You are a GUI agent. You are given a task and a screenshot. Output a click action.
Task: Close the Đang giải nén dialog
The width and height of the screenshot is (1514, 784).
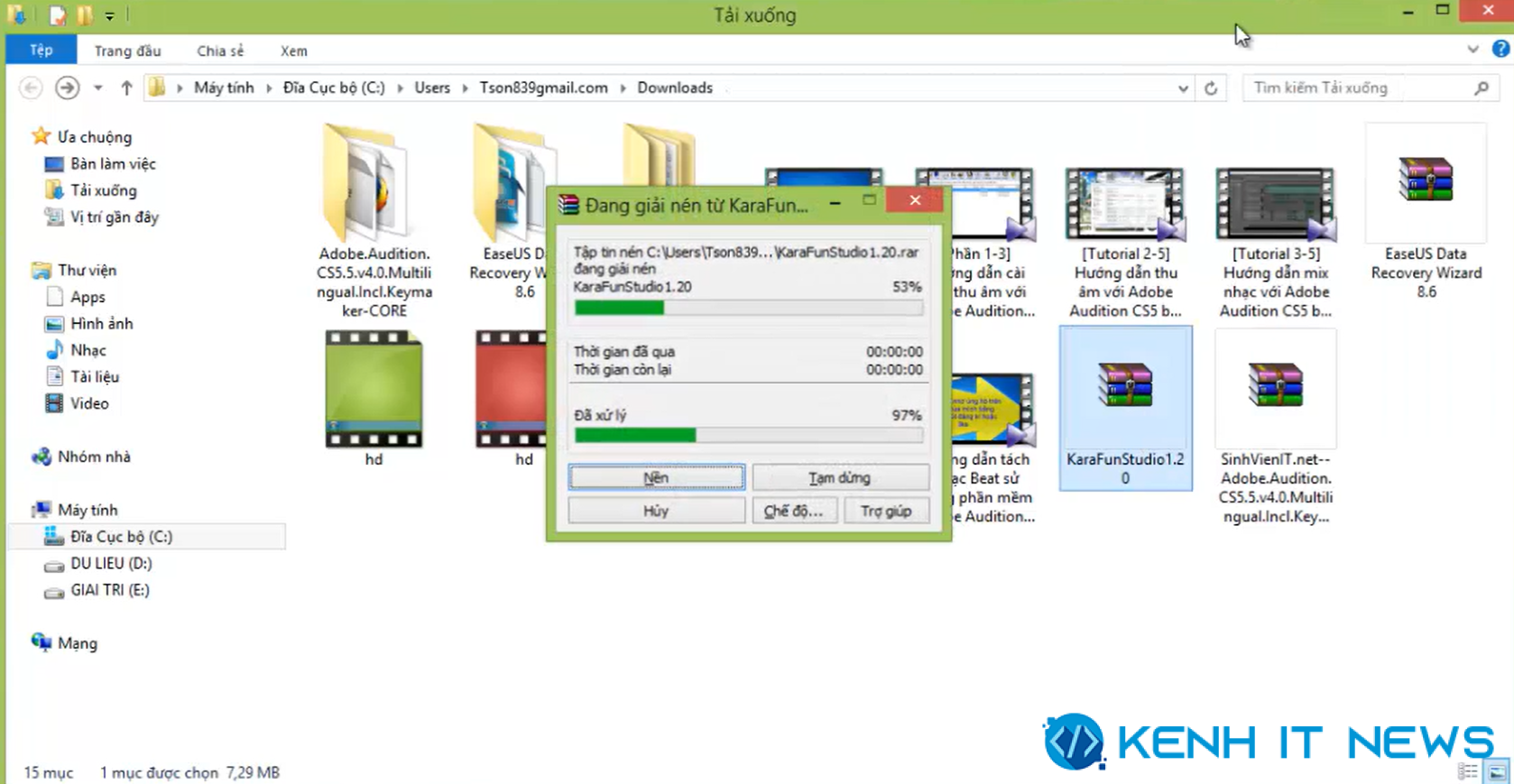coord(915,200)
